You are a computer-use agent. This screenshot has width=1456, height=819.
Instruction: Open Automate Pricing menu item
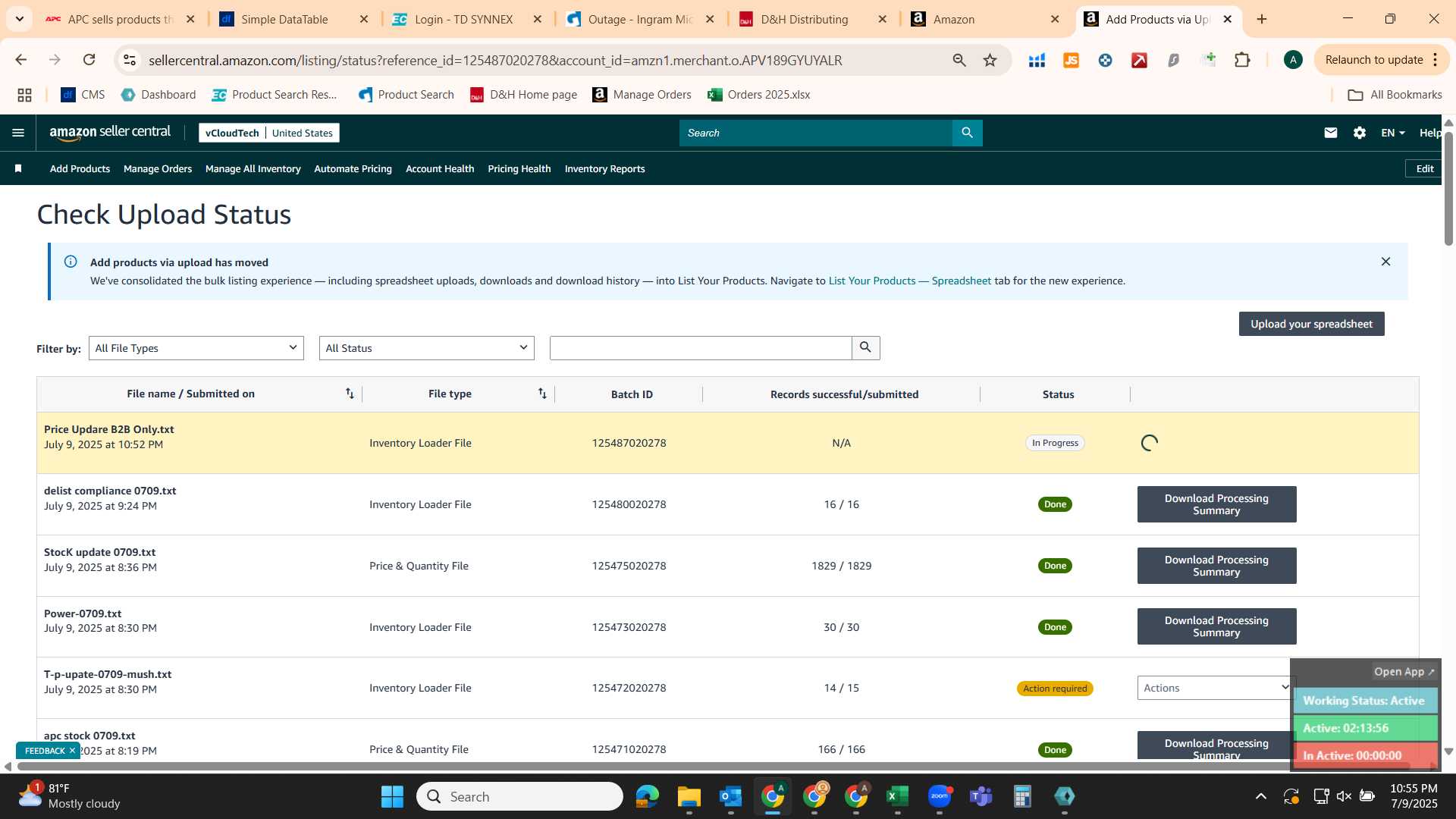(x=353, y=168)
